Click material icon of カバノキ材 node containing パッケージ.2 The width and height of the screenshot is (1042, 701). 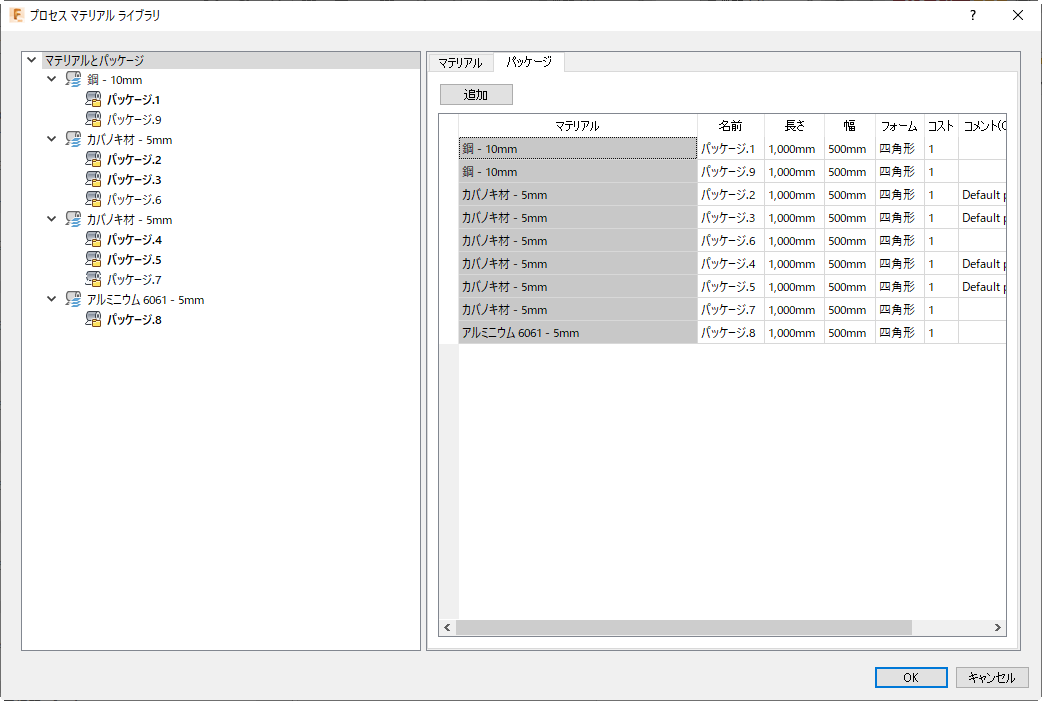coord(73,140)
